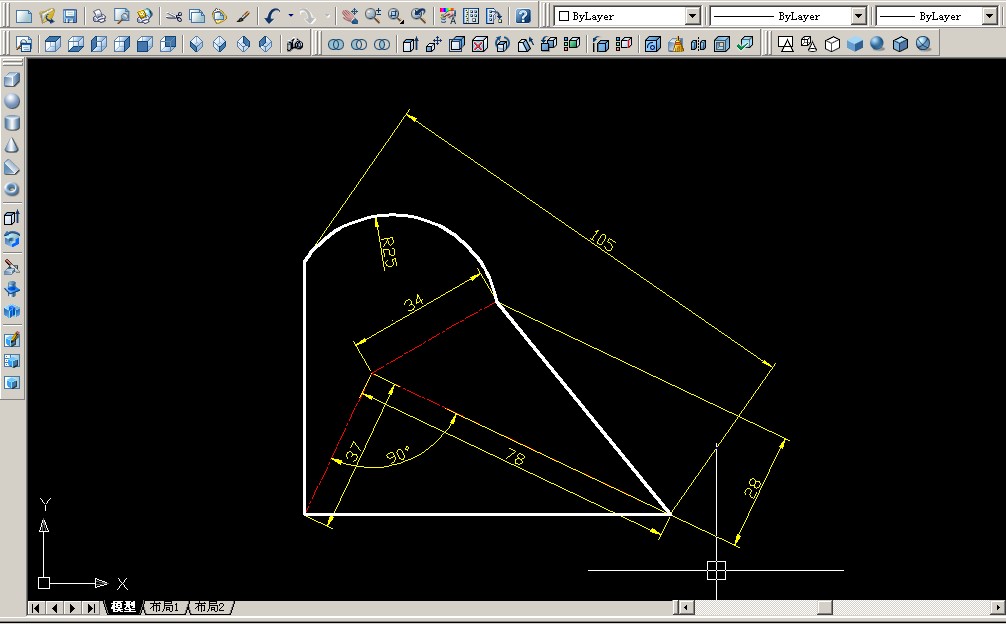Create a Cylinder solid
The height and width of the screenshot is (624, 1006).
pos(12,123)
